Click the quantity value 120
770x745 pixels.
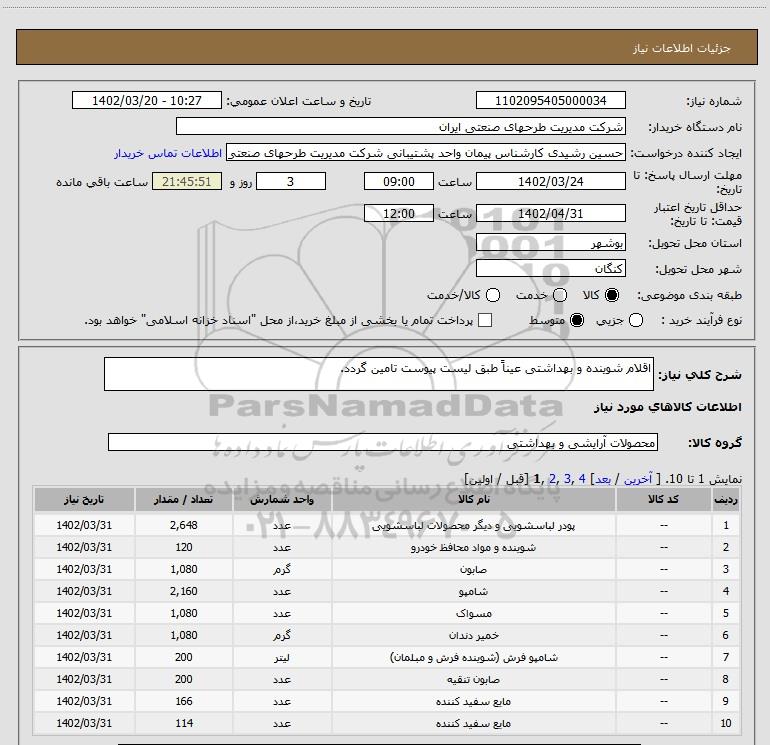pos(184,548)
